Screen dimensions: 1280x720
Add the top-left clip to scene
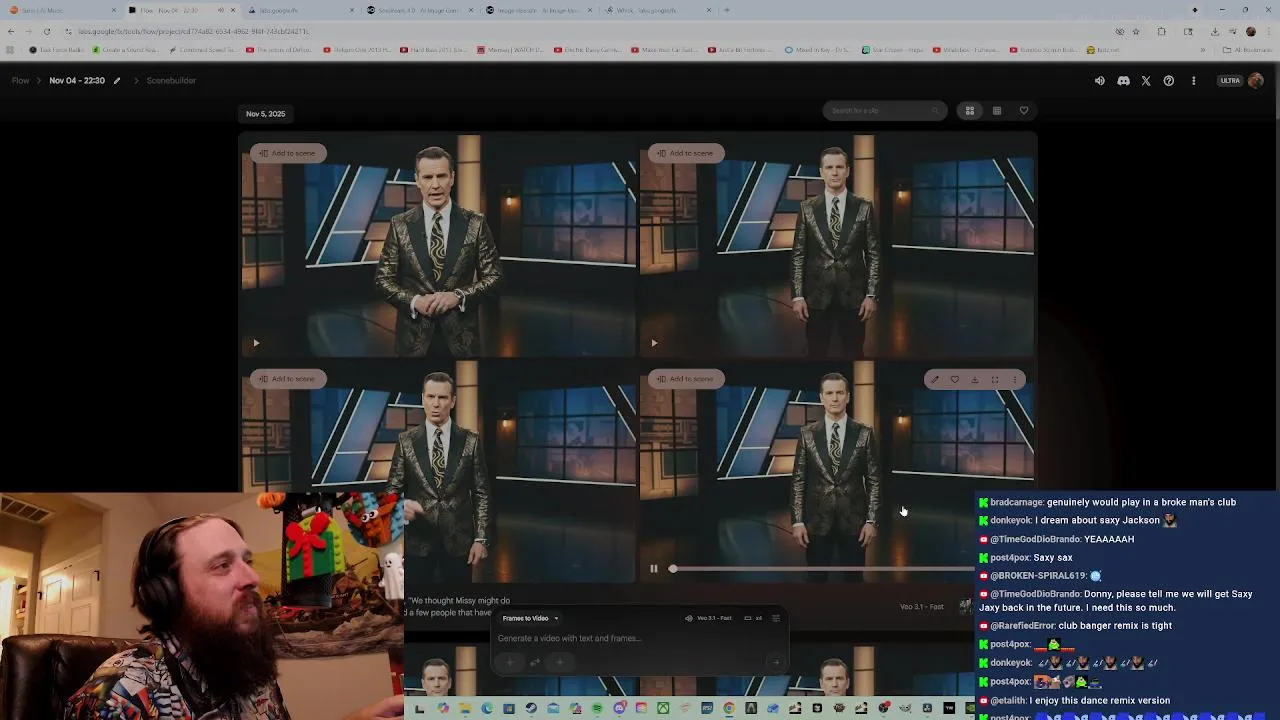[288, 153]
